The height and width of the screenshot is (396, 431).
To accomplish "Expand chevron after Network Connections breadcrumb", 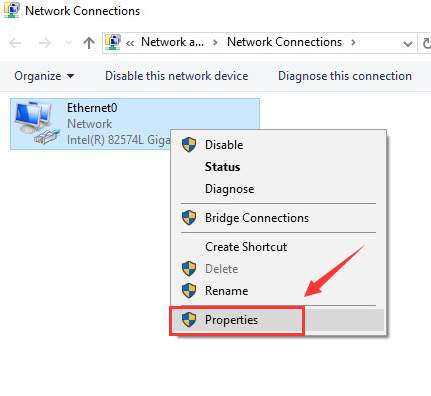I will (353, 43).
